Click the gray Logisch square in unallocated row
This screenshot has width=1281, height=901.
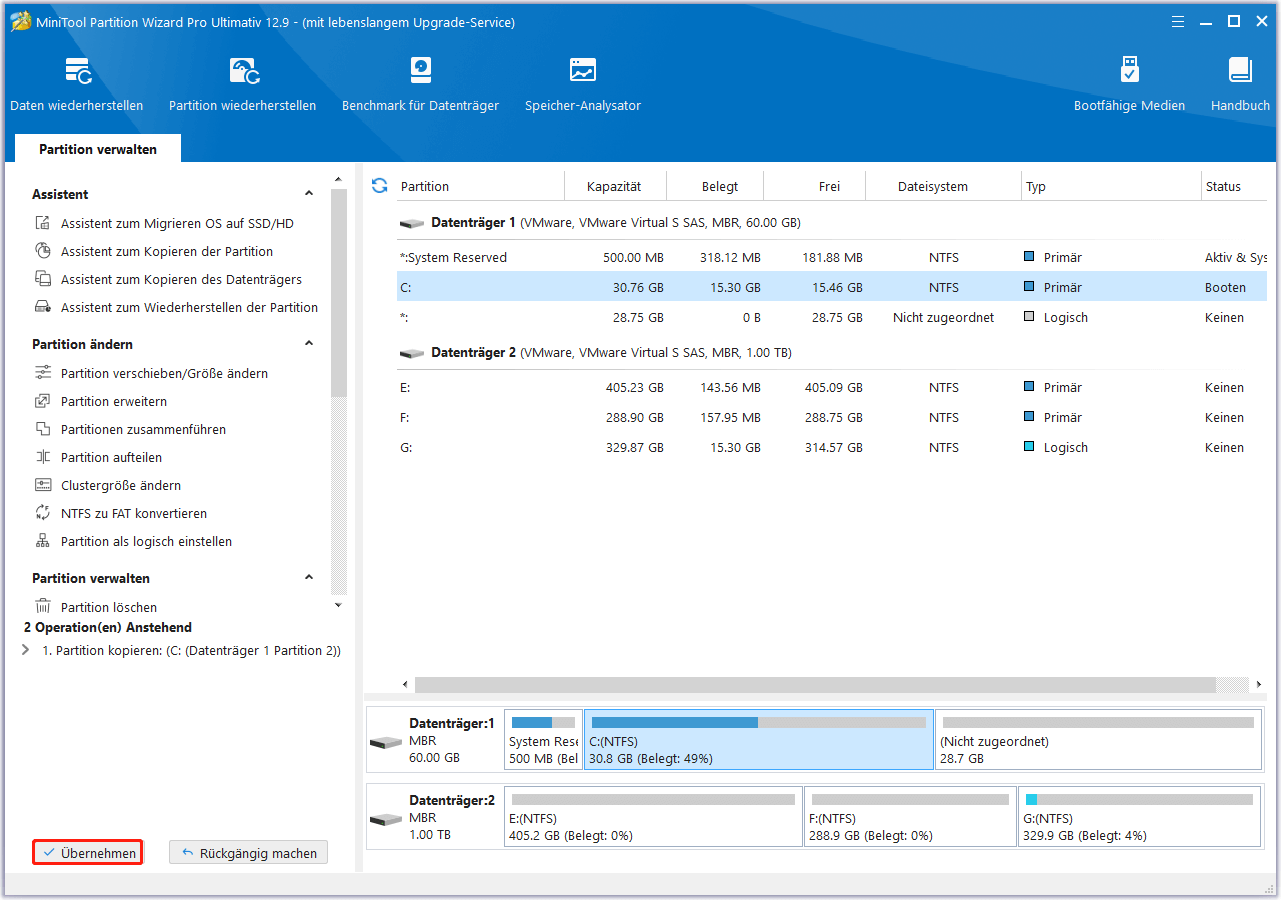(x=1030, y=318)
